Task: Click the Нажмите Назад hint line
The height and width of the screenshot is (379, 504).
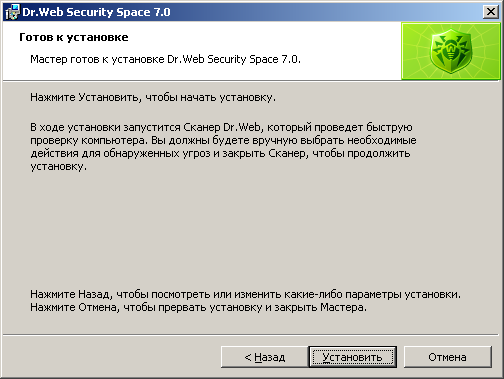Action: [x=245, y=294]
